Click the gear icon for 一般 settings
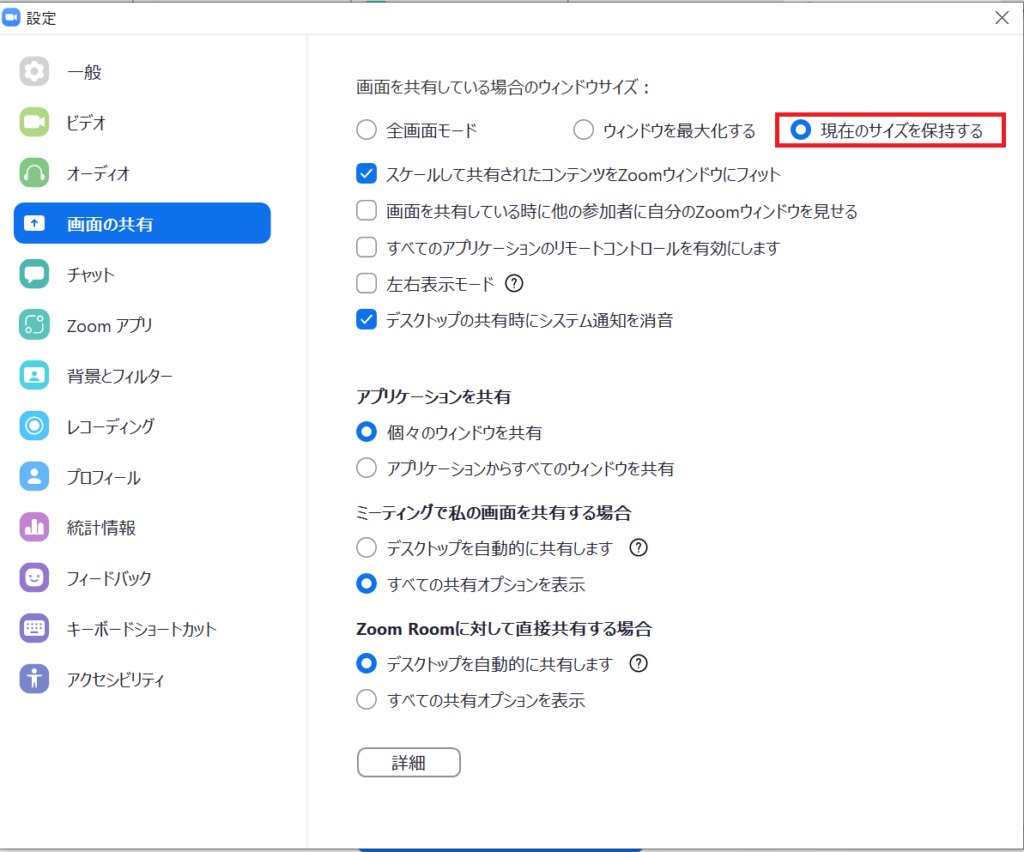Screen dimensions: 1024x852 pyautogui.click(x=35, y=72)
